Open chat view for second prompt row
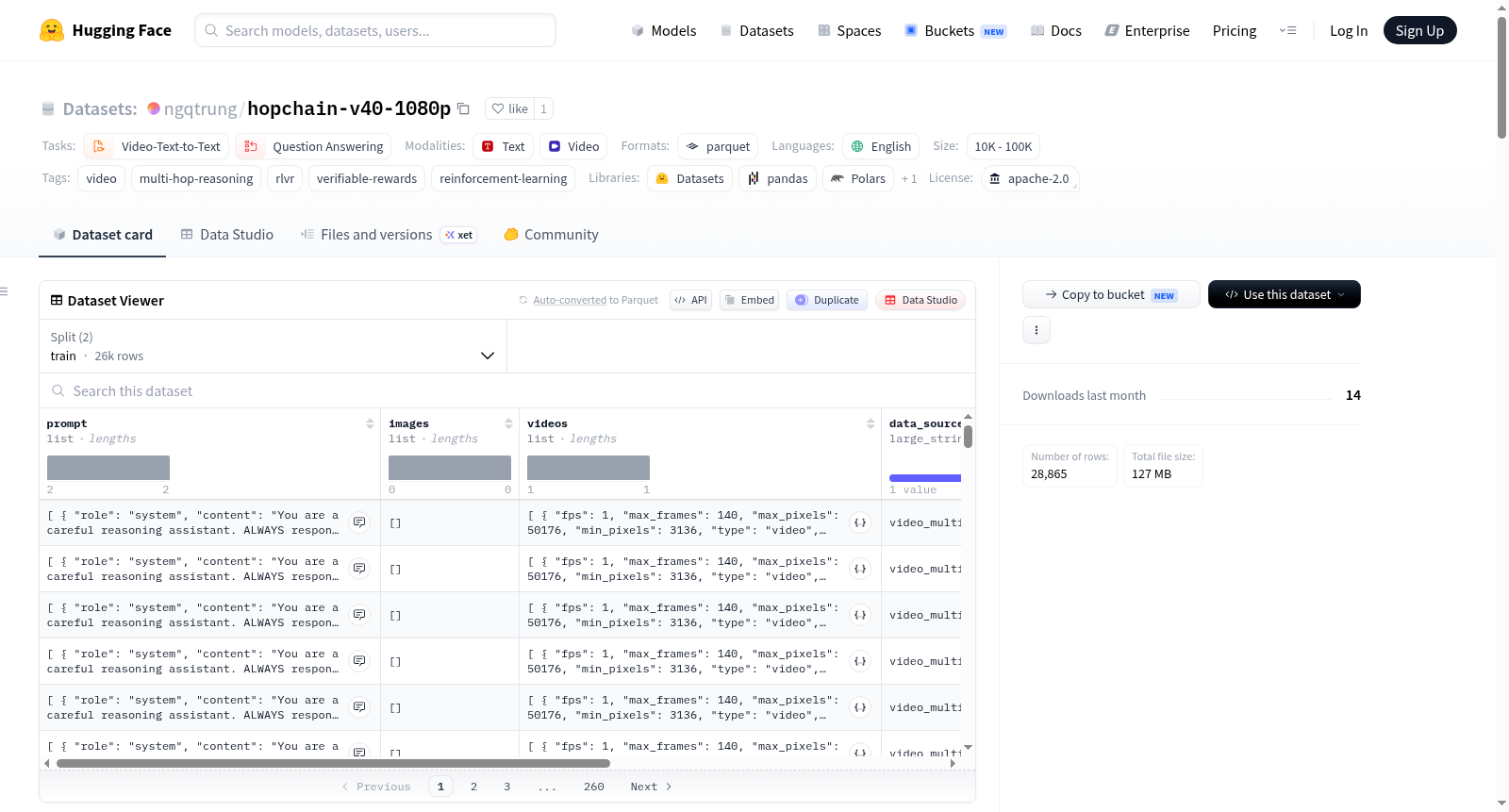1509x812 pixels. [359, 568]
